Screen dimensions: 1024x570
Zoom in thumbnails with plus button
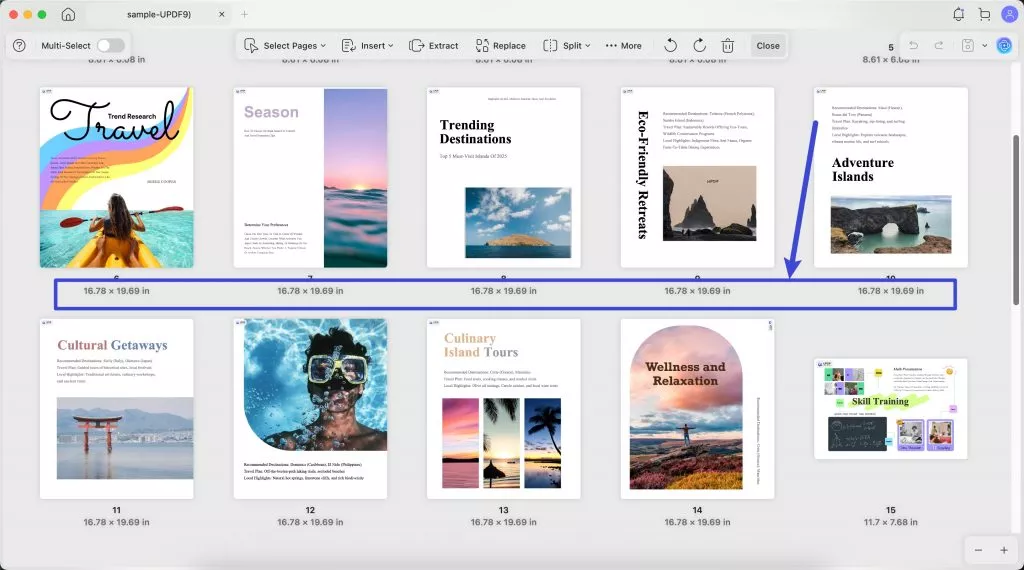tap(1004, 550)
